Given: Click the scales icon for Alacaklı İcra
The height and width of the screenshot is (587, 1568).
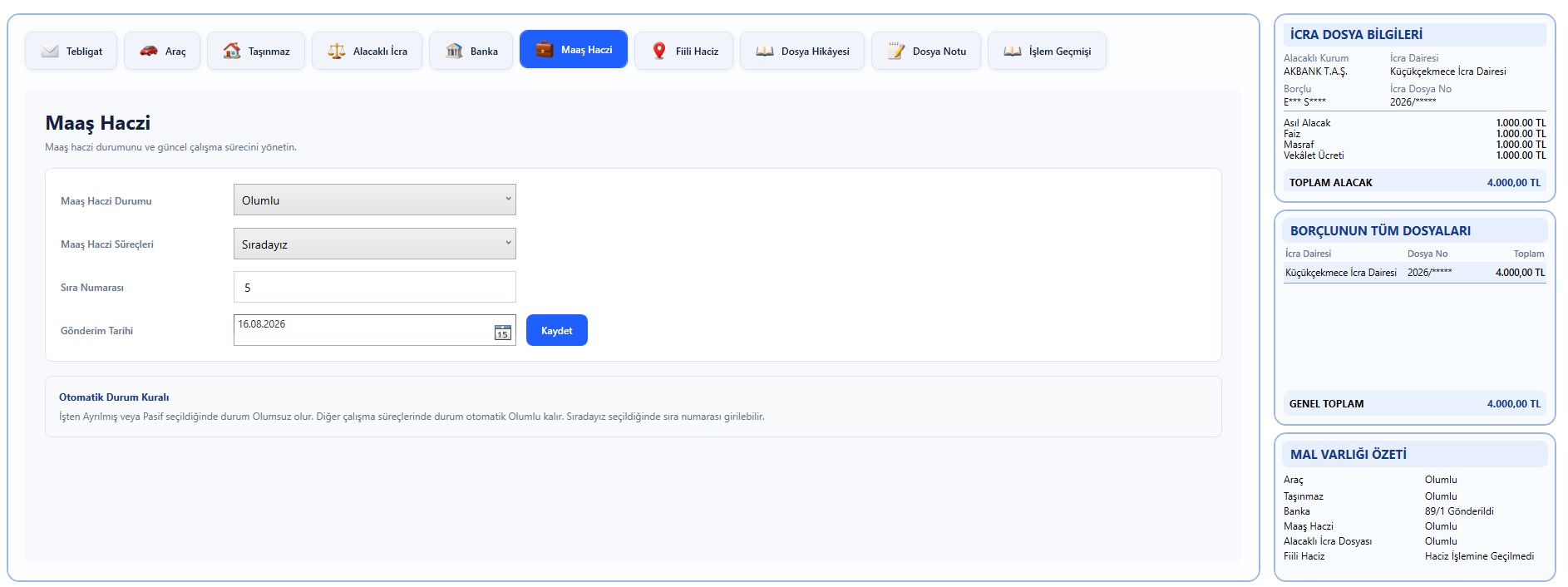Looking at the screenshot, I should (x=337, y=51).
